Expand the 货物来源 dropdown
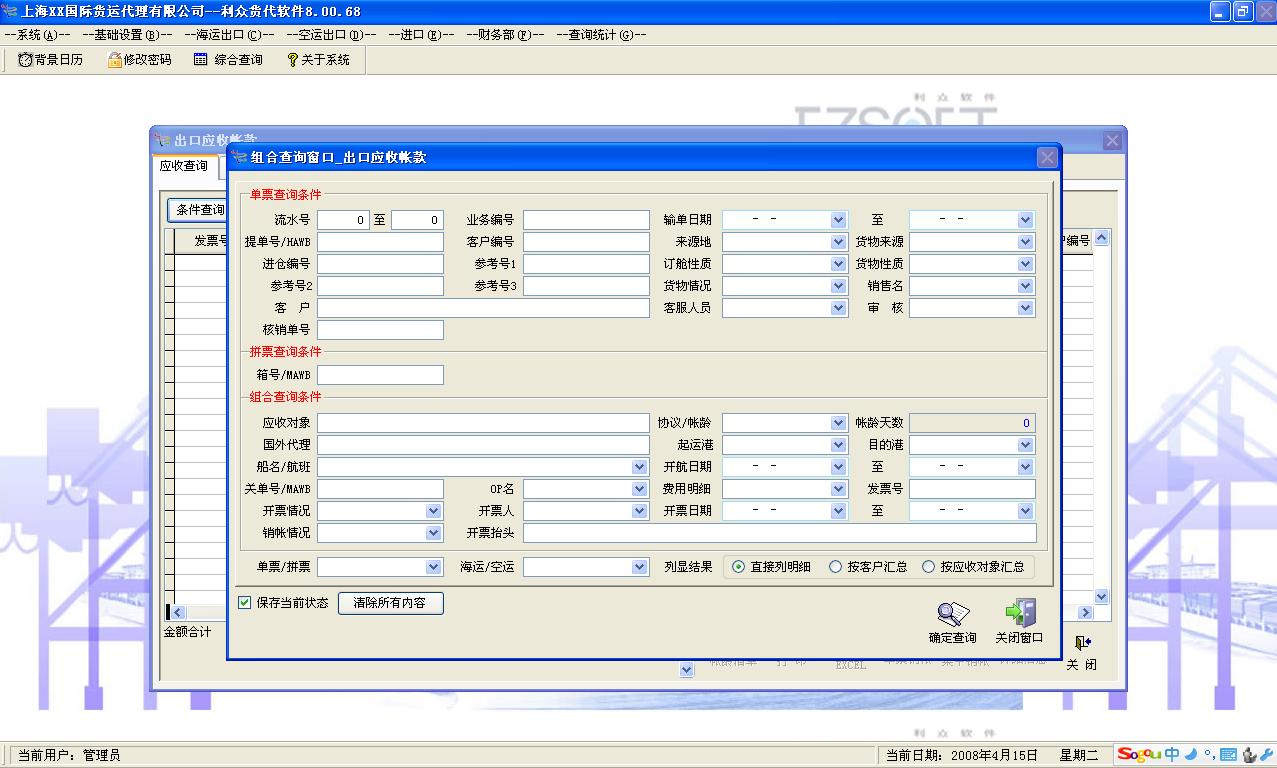The width and height of the screenshot is (1277, 768). pyautogui.click(x=1025, y=242)
